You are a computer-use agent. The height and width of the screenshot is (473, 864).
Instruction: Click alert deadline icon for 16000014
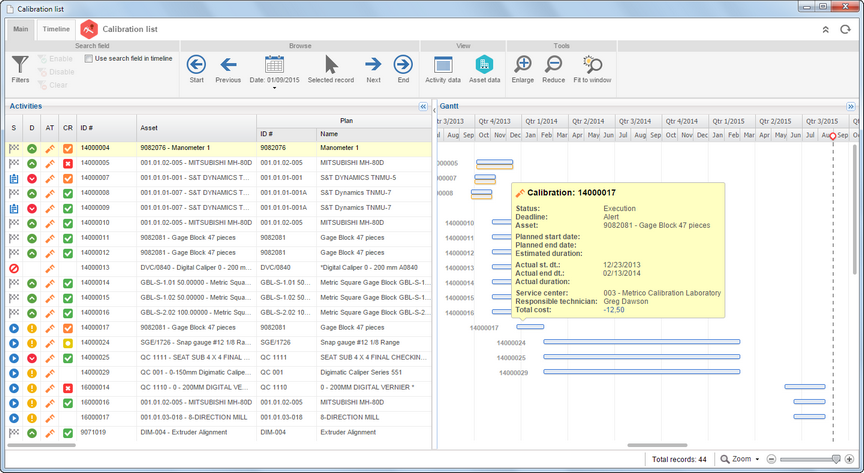[x=32, y=388]
